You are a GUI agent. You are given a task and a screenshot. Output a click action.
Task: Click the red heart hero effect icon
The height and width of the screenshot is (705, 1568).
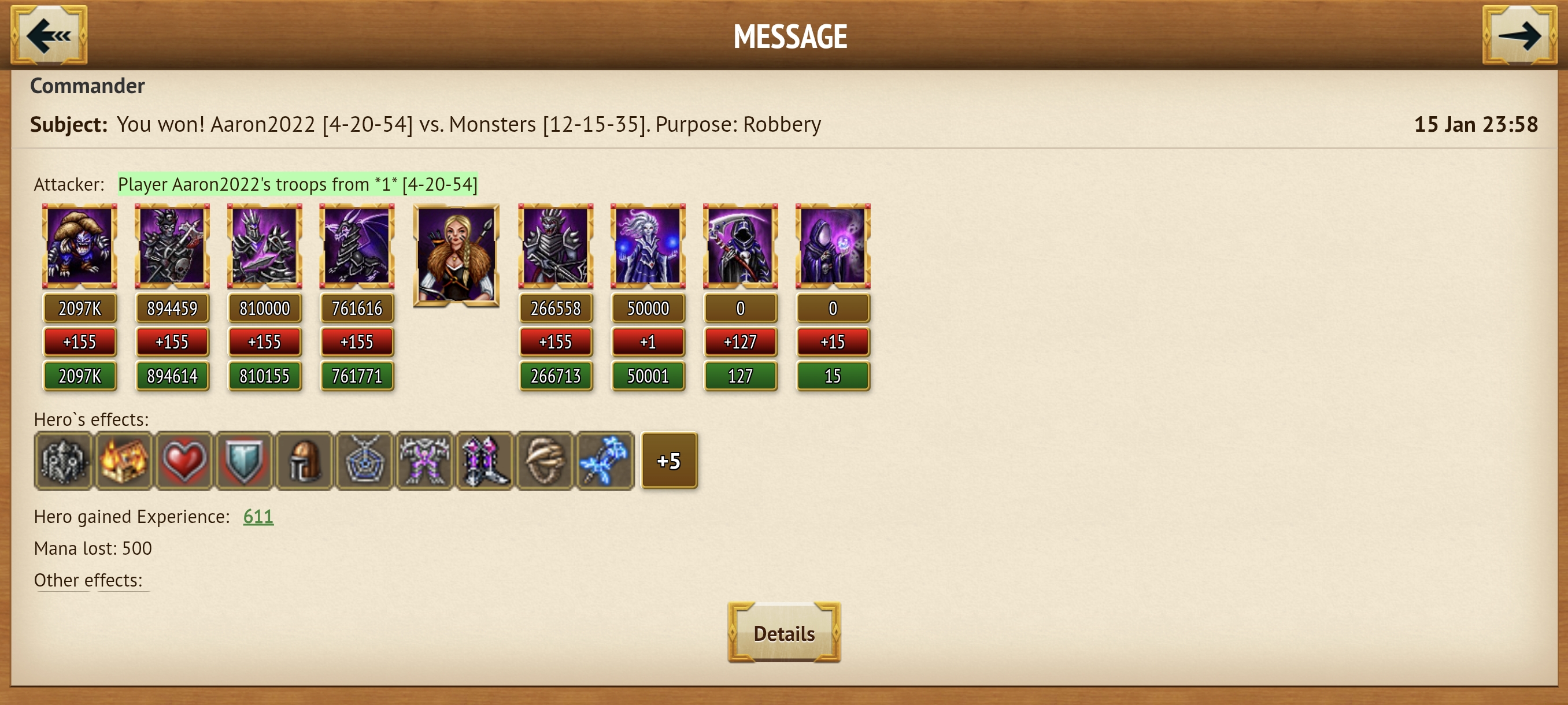click(184, 461)
